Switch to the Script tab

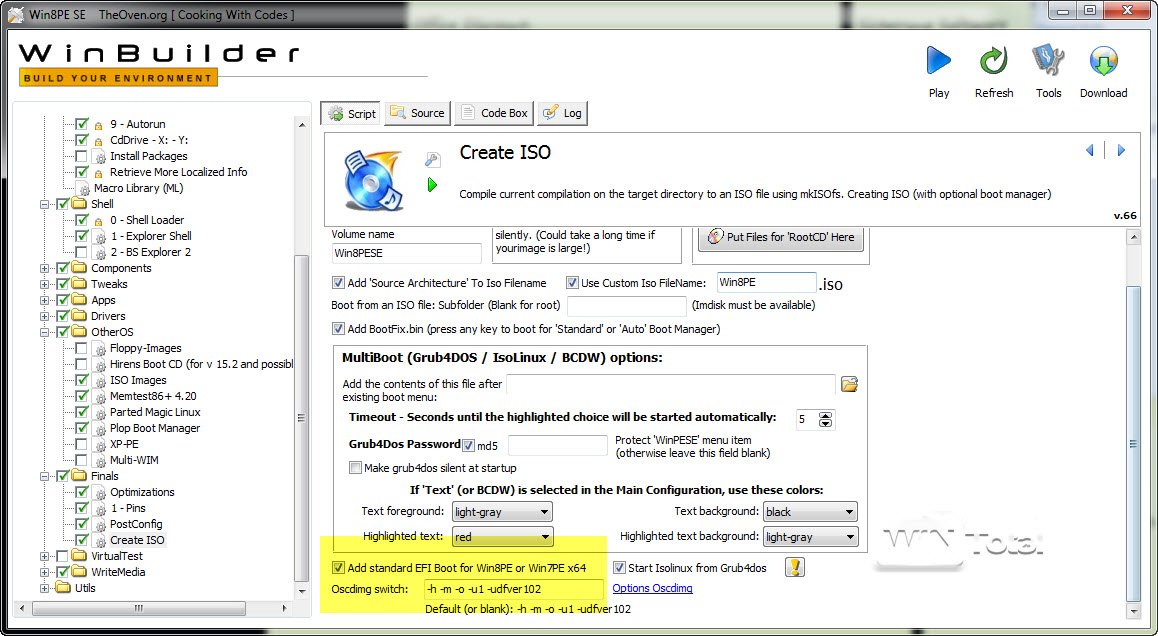351,114
